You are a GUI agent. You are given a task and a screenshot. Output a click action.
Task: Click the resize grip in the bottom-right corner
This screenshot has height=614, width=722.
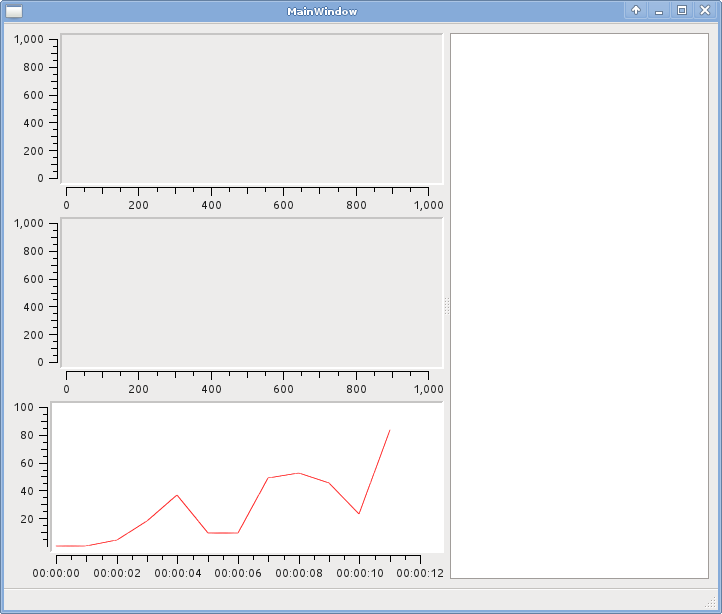711,603
